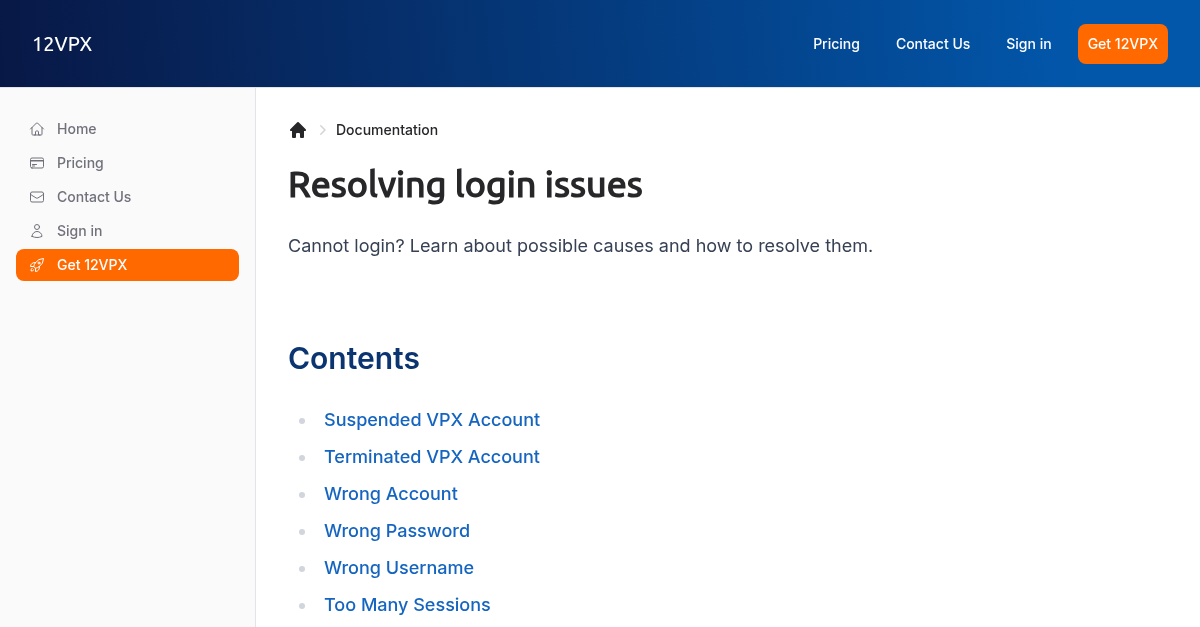
Task: Click the person icon beside Sign in
Action: (x=36, y=231)
